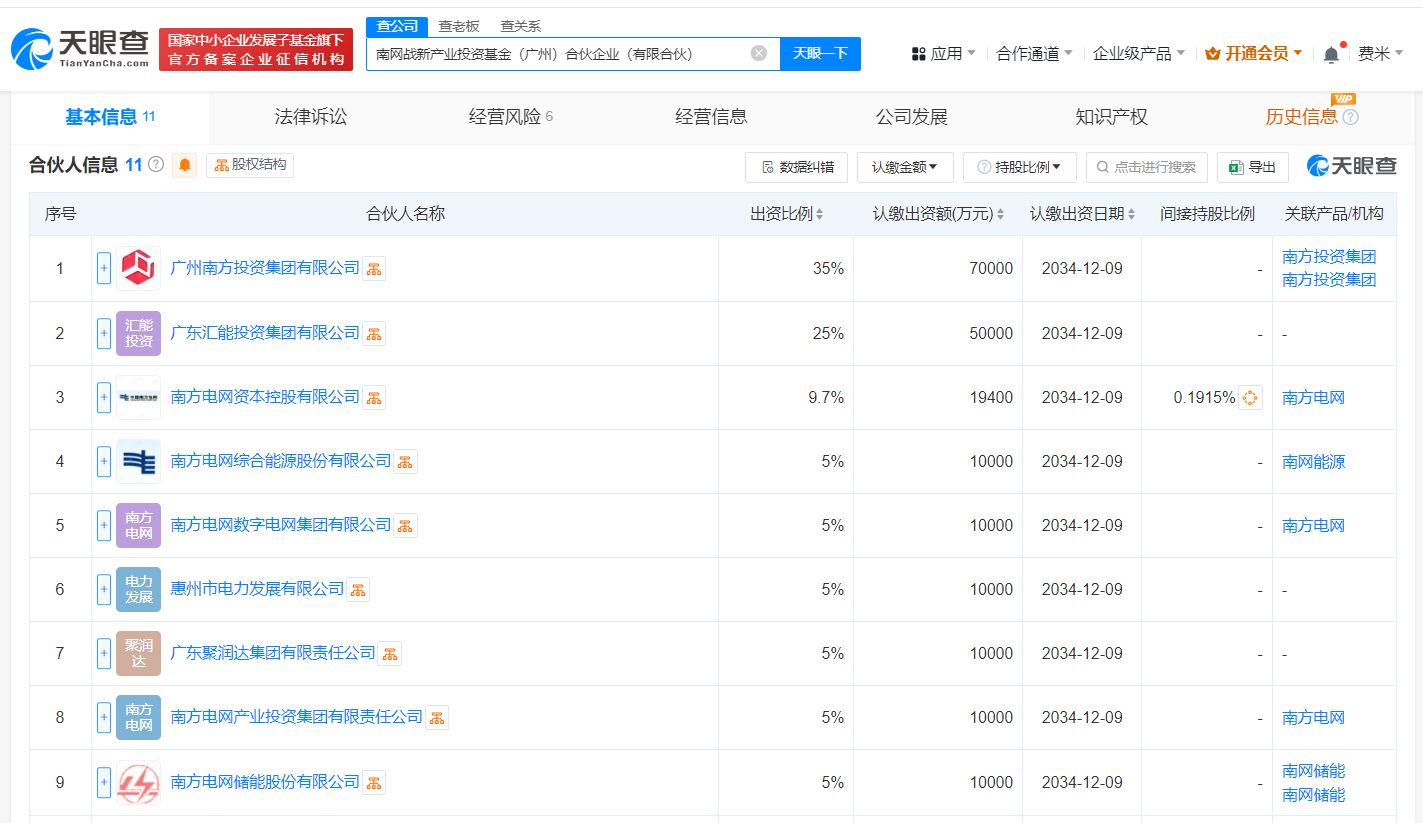Click the 南方电网储能 company logo
Viewport: 1423px width, 823px height.
[138, 782]
